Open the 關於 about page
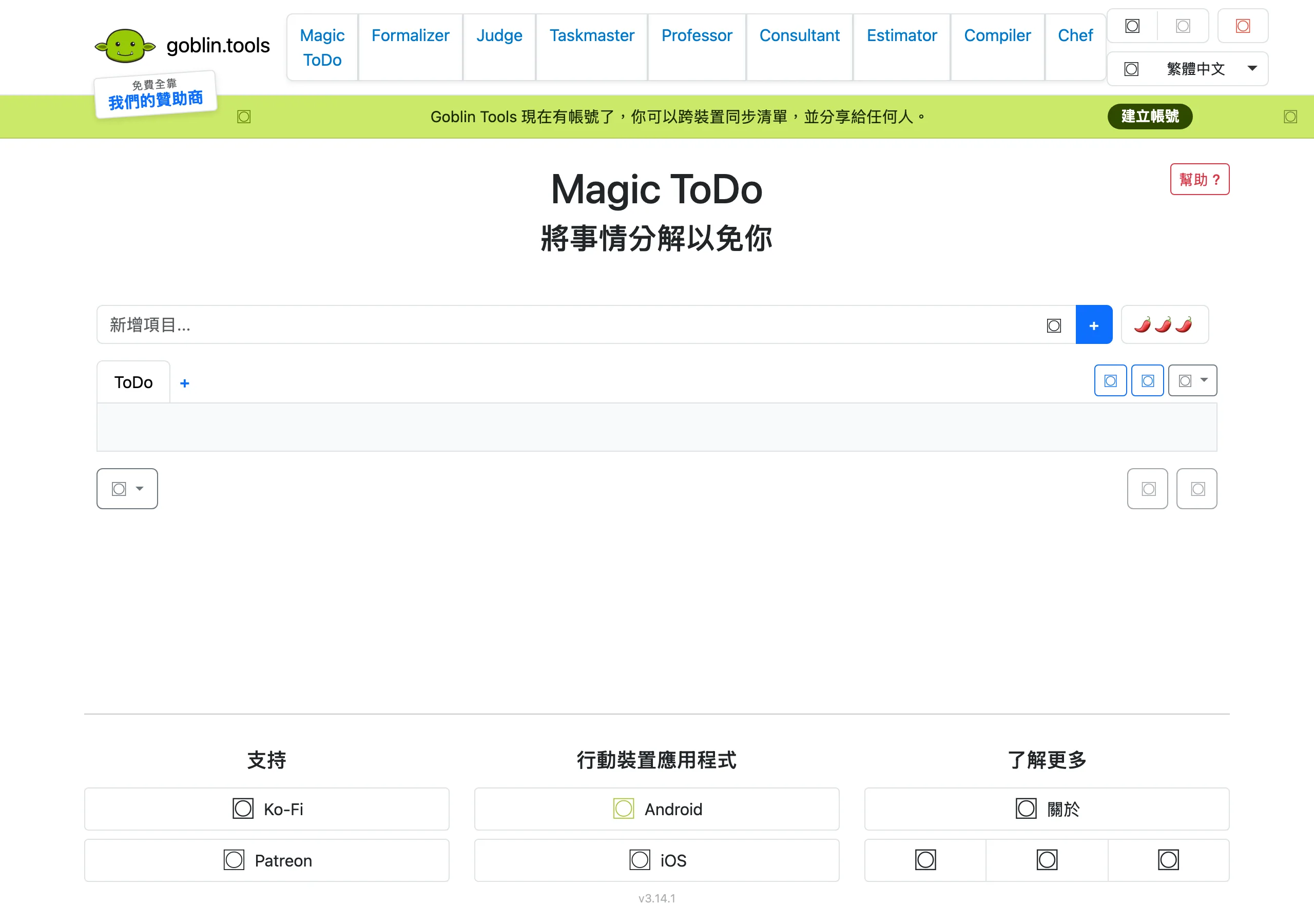 [x=1047, y=808]
